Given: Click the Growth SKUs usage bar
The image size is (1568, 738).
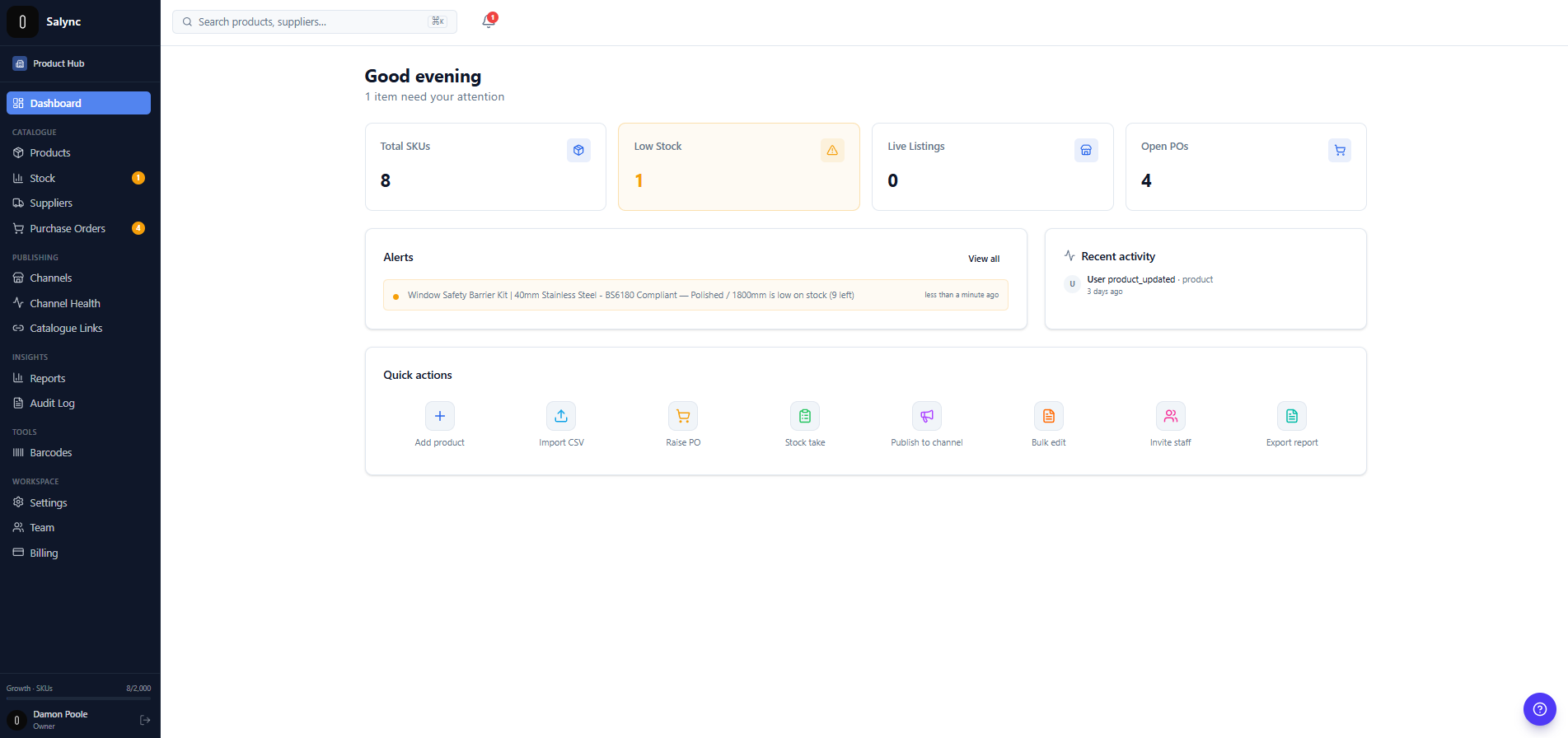Looking at the screenshot, I should (78, 698).
